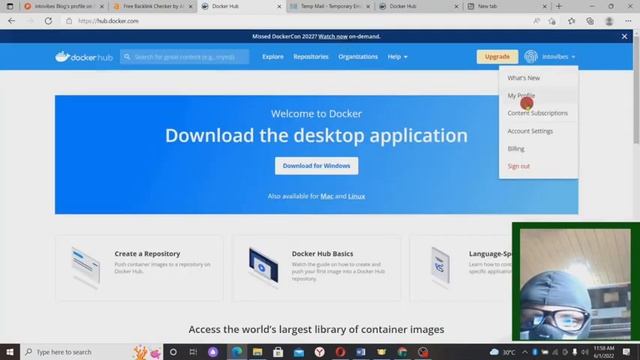Select Billing in the account menu
This screenshot has width=640, height=360.
click(516, 149)
